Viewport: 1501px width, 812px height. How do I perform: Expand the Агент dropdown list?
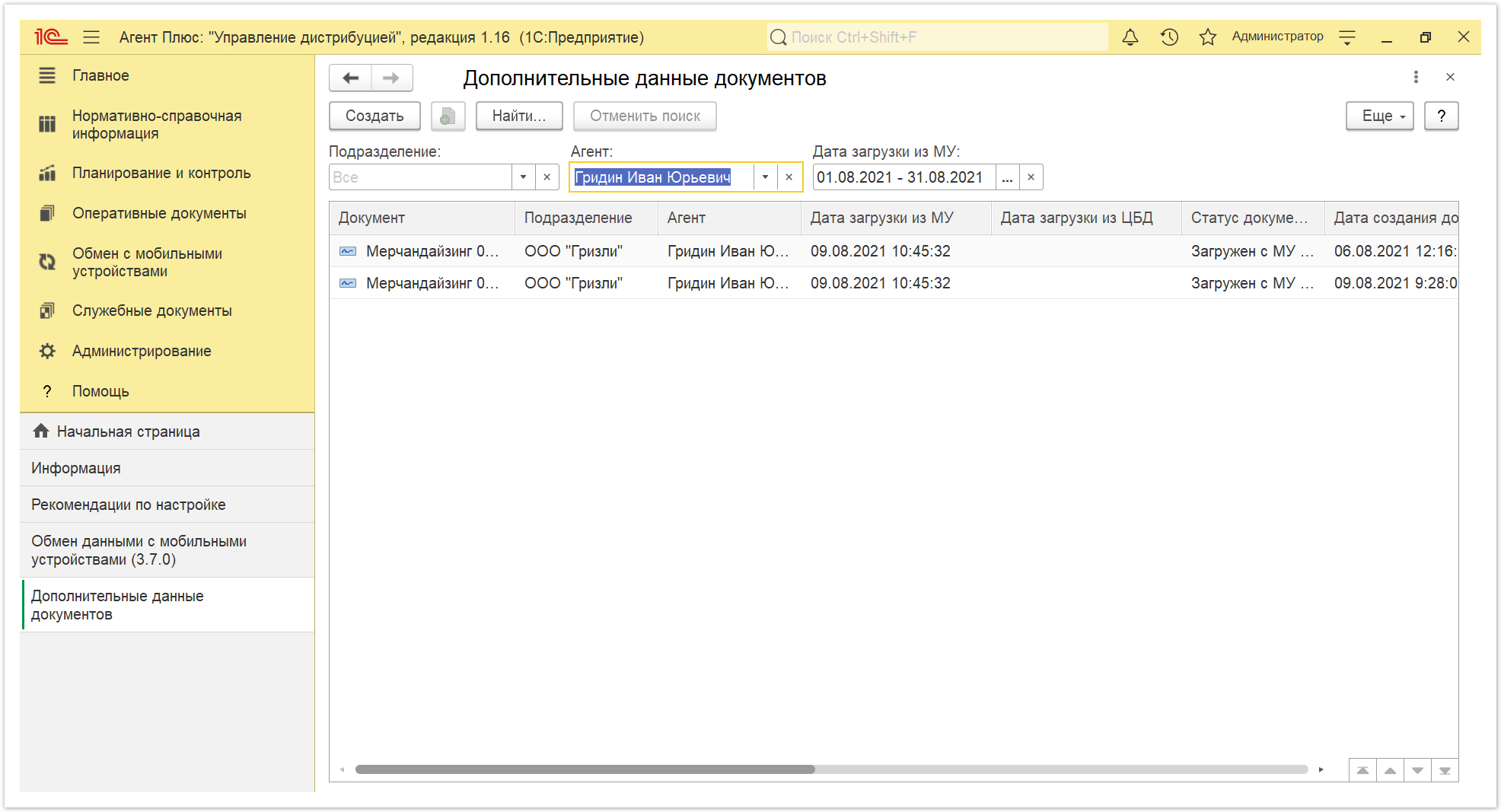pyautogui.click(x=765, y=177)
